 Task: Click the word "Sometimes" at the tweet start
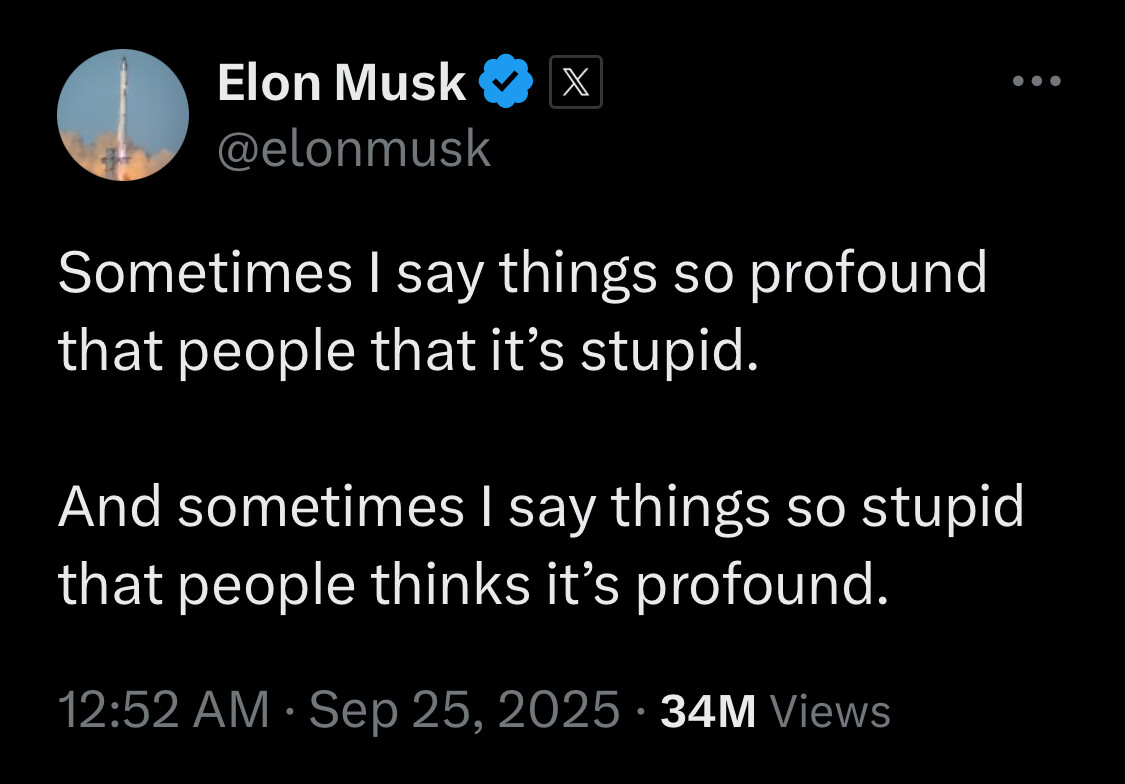click(x=205, y=273)
